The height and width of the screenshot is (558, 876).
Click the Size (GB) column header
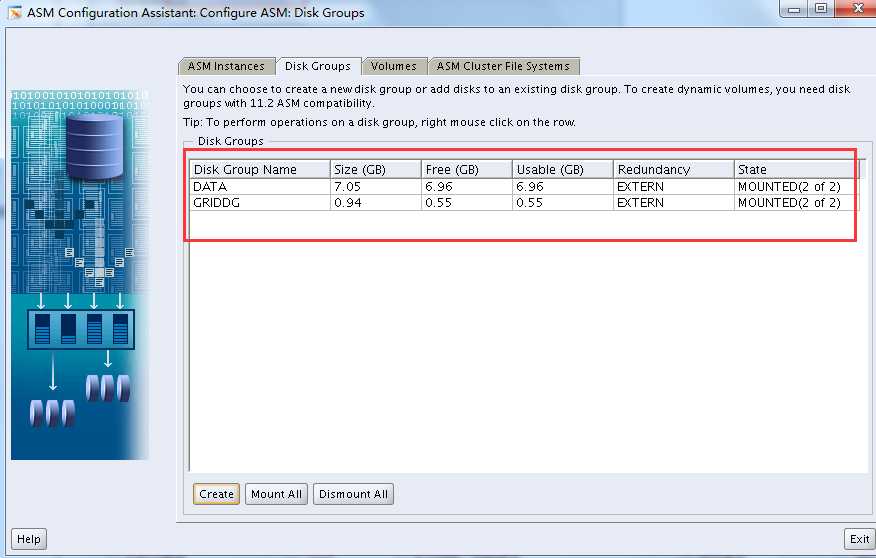(x=376, y=169)
